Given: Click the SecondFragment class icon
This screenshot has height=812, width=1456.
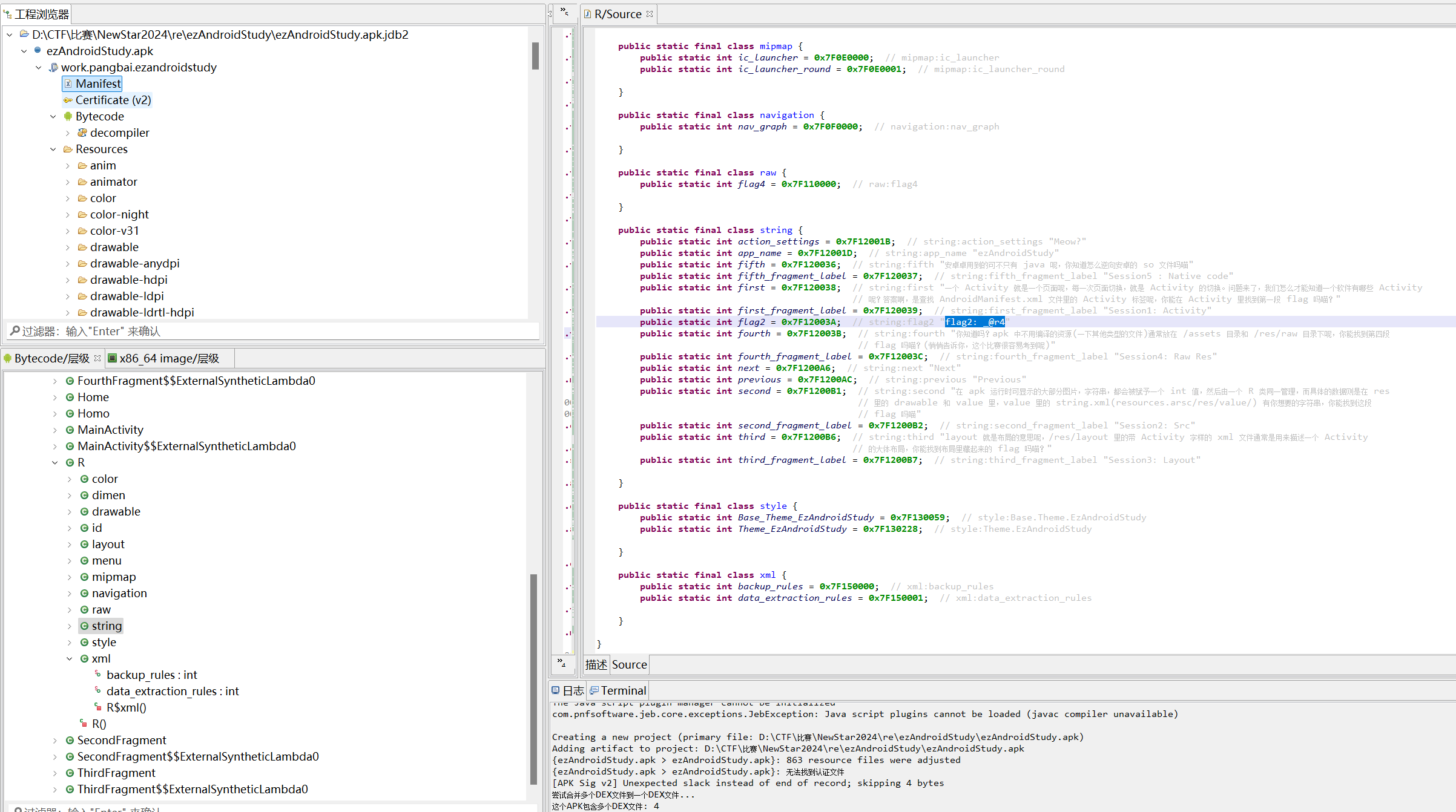Looking at the screenshot, I should click(70, 741).
